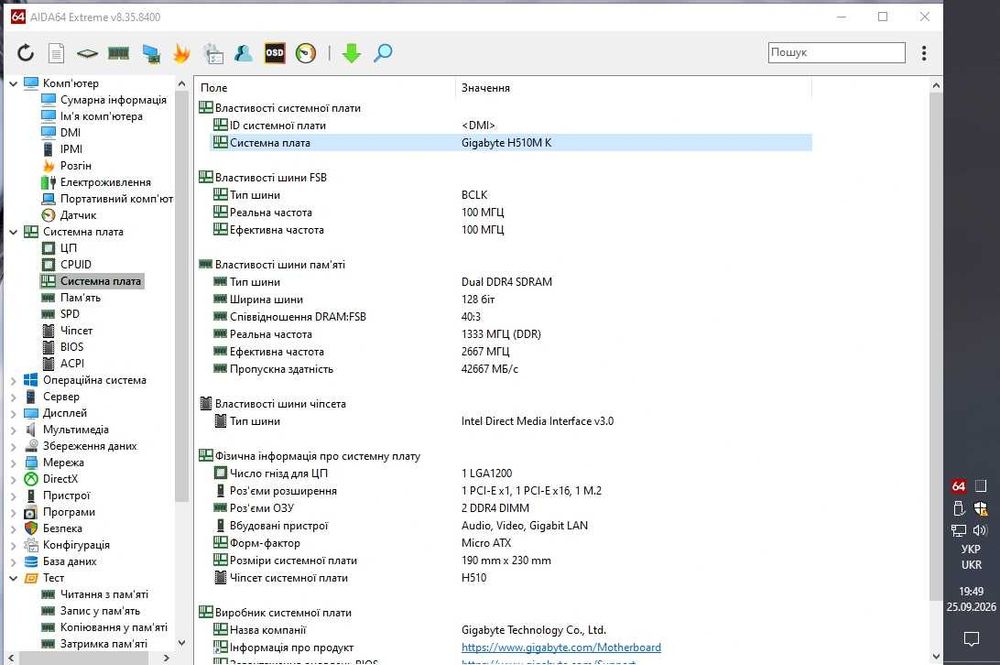This screenshot has width=1000, height=665.
Task: Click the green download arrow icon
Action: click(x=351, y=53)
